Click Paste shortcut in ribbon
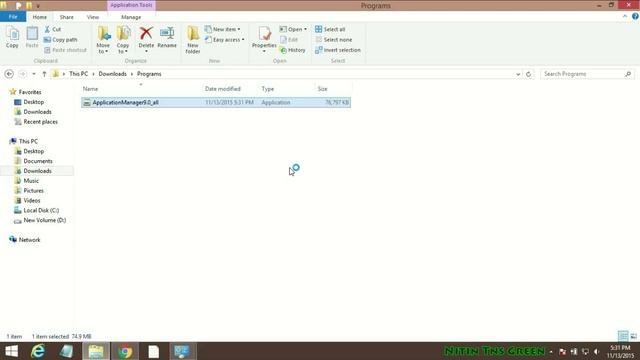 click(x=65, y=50)
